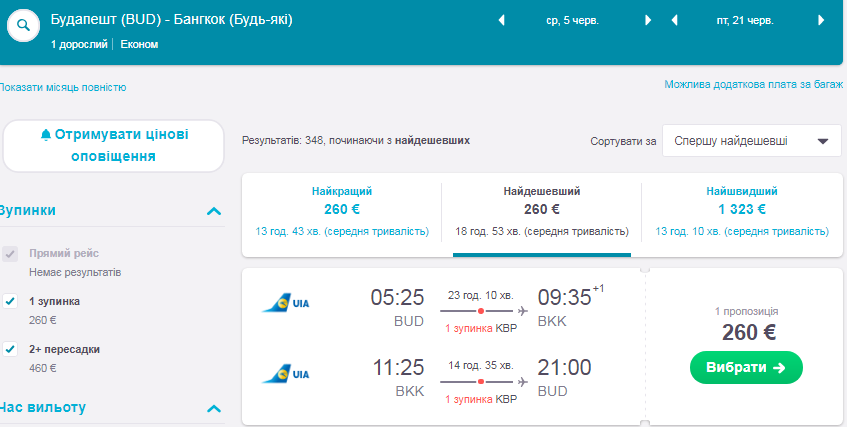Uncheck the 1 зупинка filter
The height and width of the screenshot is (427, 847).
(11, 301)
